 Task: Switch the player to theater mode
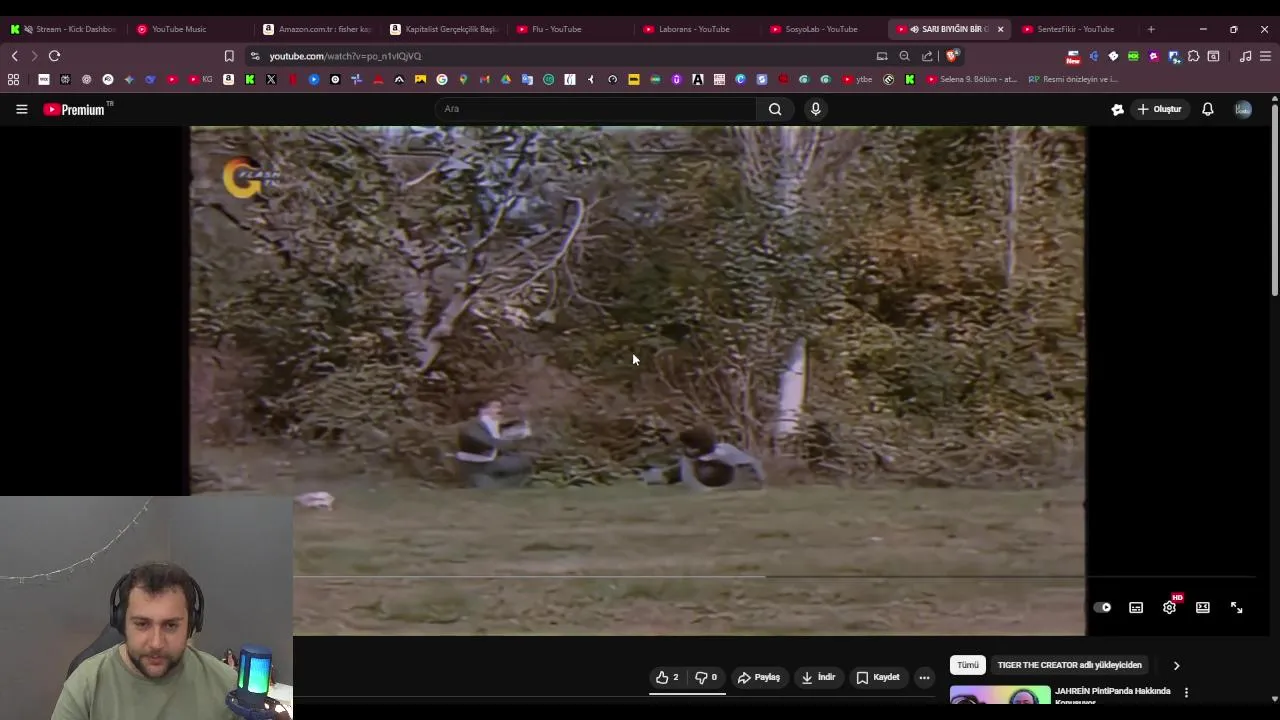click(1203, 607)
